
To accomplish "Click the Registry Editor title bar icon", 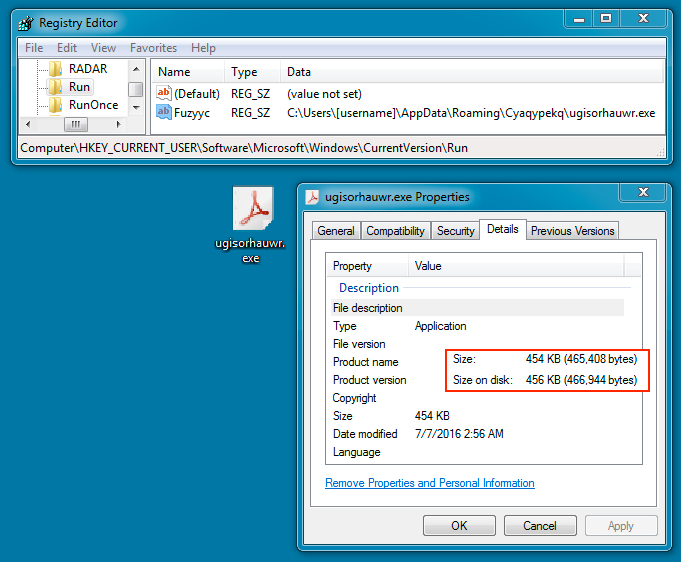I will 26,23.
